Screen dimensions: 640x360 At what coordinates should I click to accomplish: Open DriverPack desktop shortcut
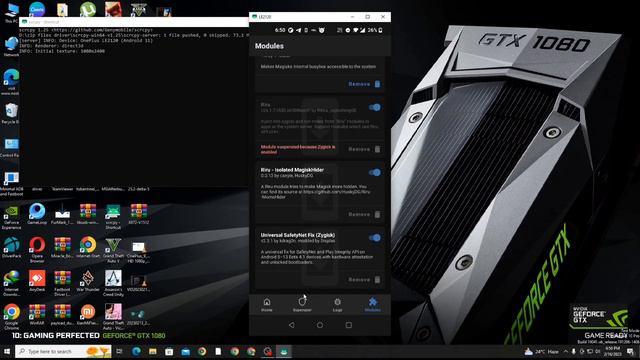tap(11, 248)
